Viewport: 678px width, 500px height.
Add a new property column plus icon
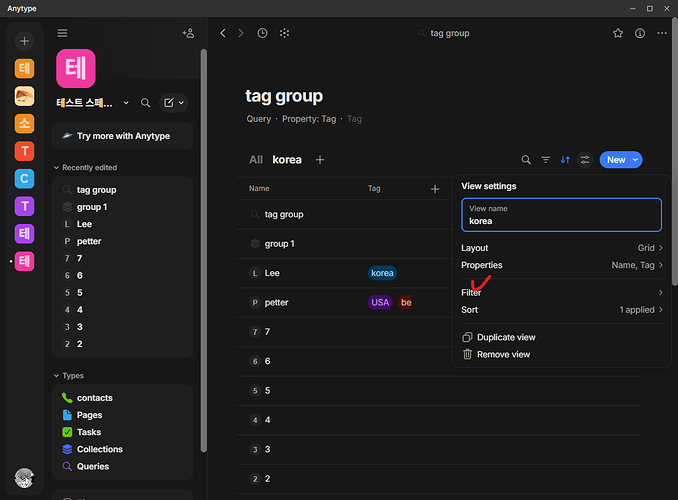435,189
